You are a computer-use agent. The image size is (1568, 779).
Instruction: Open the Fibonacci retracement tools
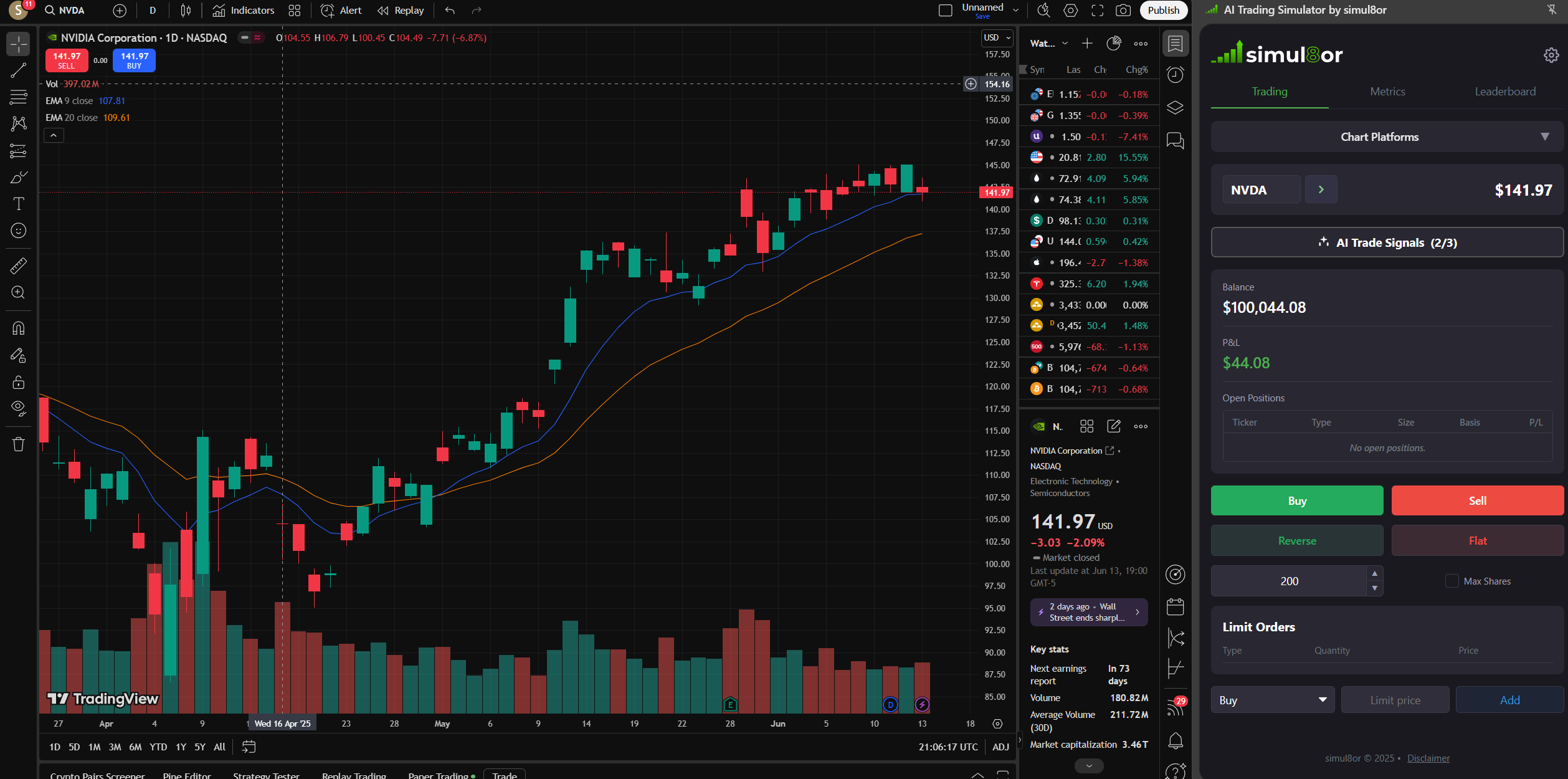[x=19, y=97]
